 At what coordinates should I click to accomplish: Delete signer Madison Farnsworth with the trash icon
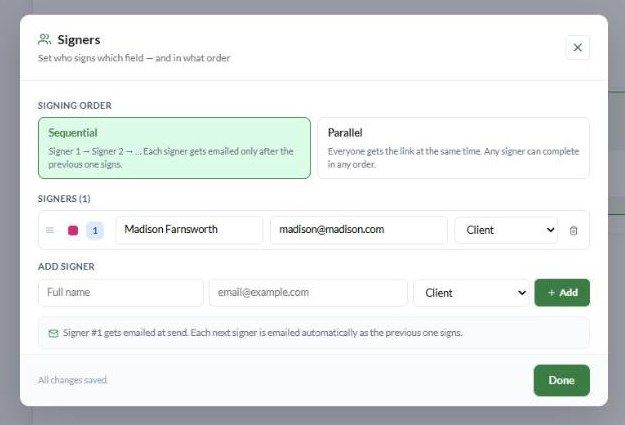pos(573,230)
